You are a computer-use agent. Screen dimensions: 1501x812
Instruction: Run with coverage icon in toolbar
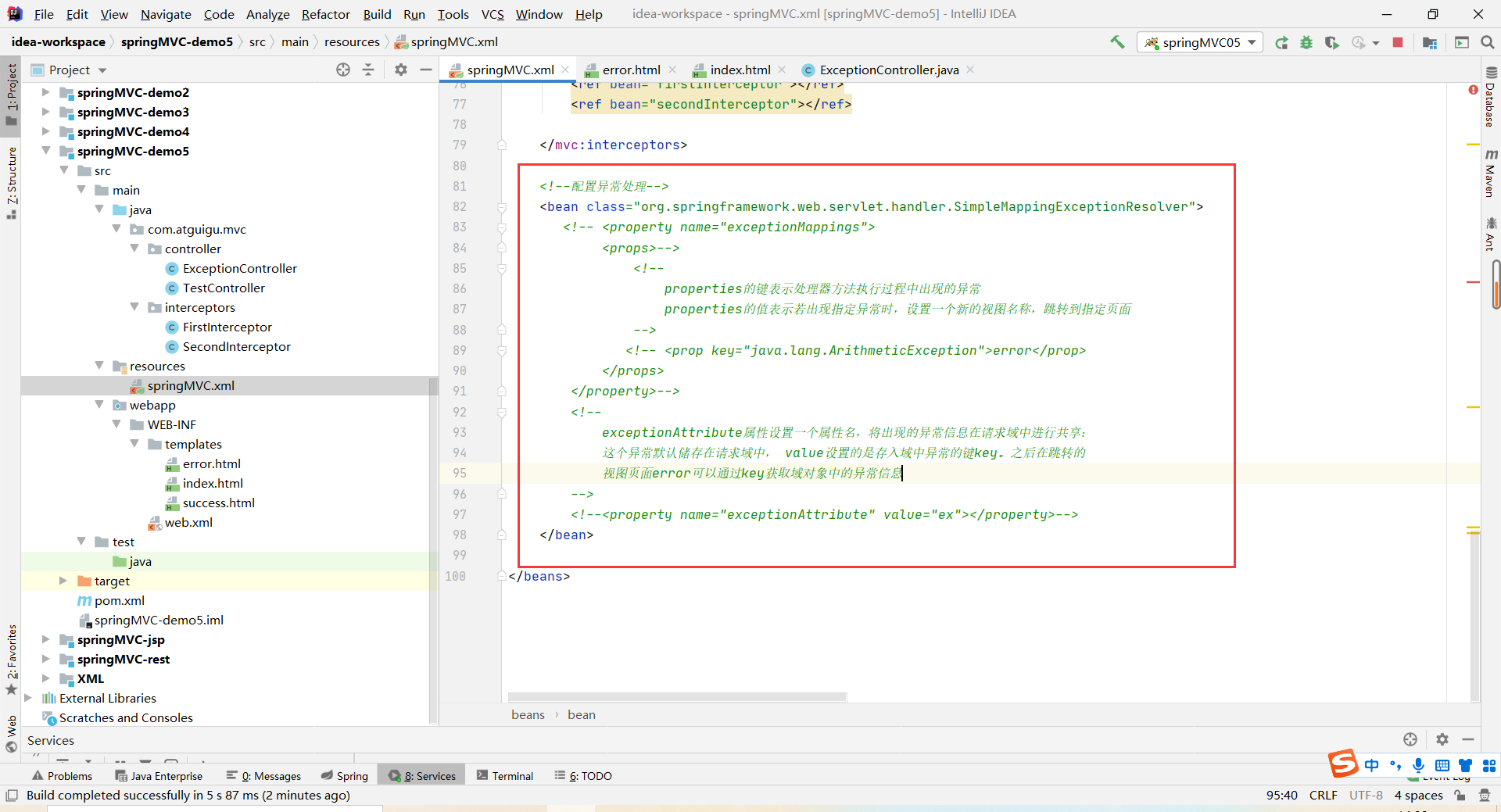1332,42
